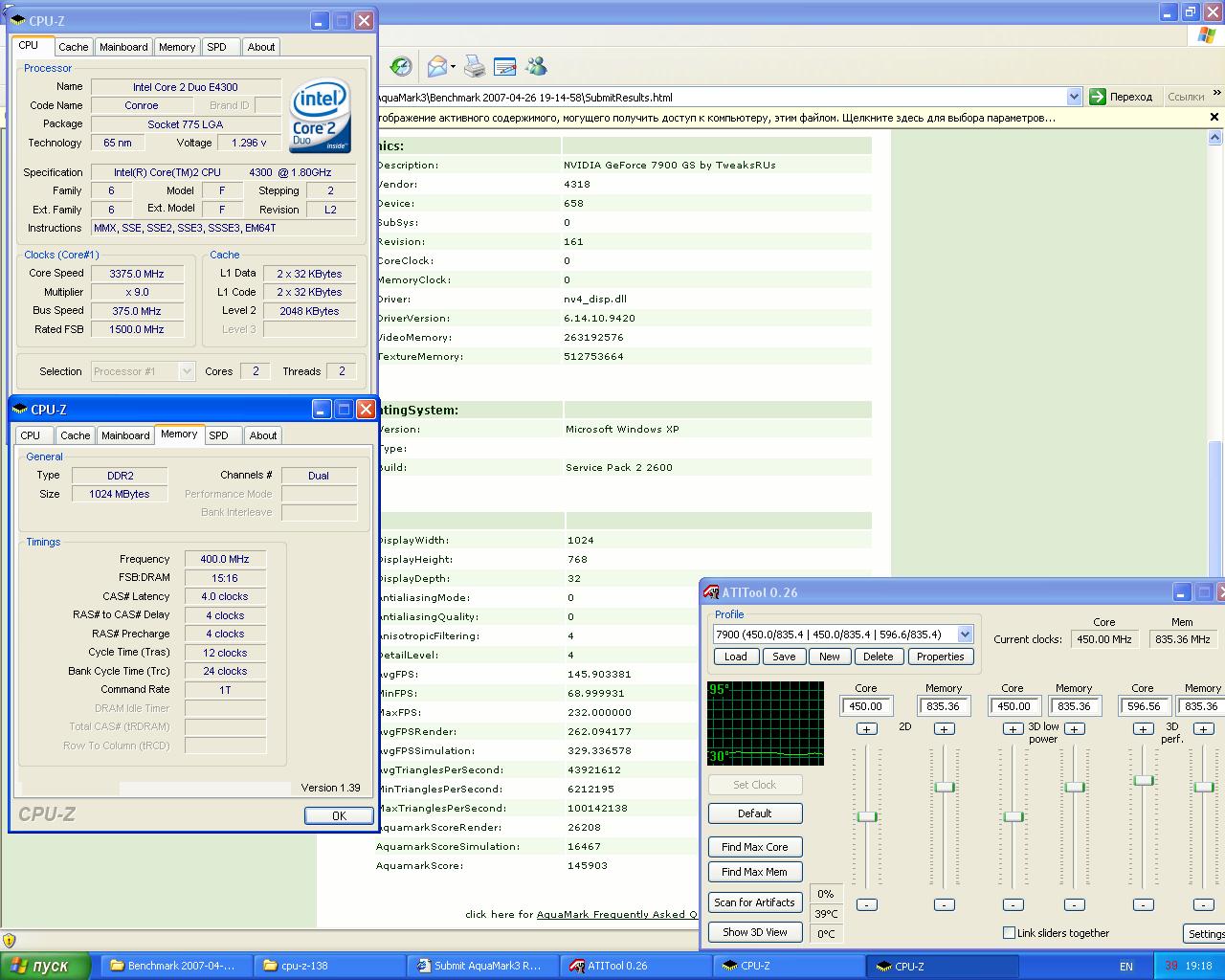The image size is (1225, 980).
Task: Open CPU tab in bottom CPU-Z window
Action: point(31,435)
